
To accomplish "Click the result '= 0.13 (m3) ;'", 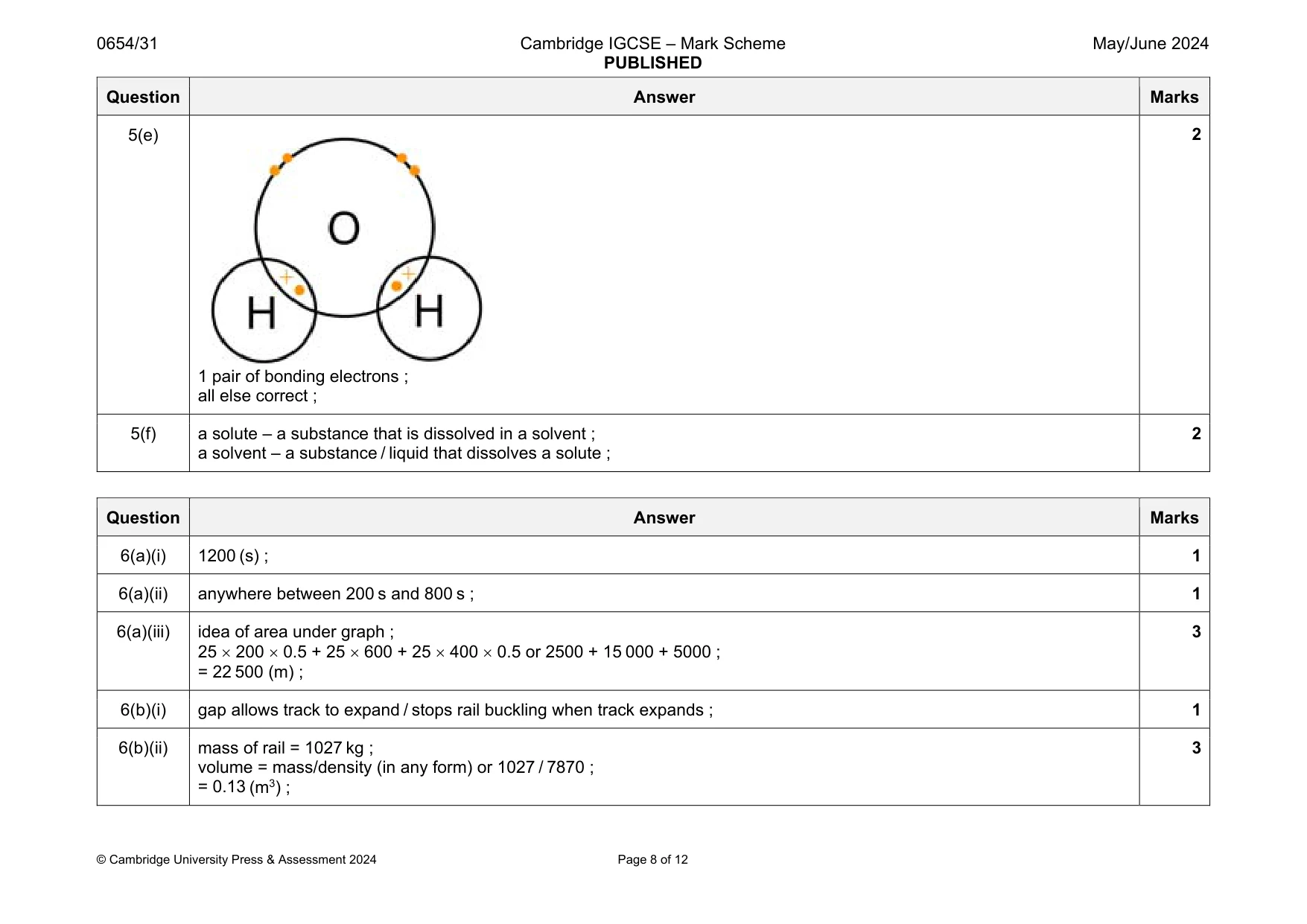I will coord(244,787).
